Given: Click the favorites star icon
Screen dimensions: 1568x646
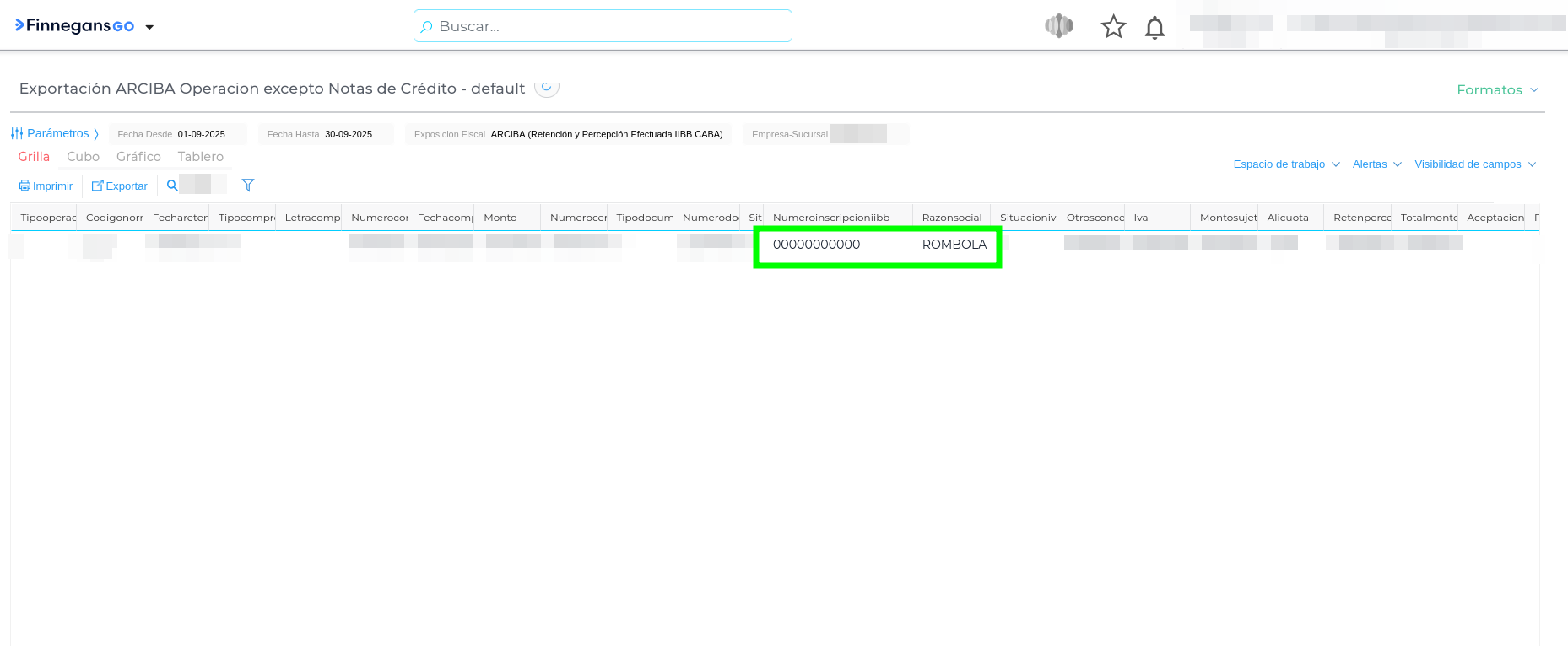Looking at the screenshot, I should click(1113, 27).
